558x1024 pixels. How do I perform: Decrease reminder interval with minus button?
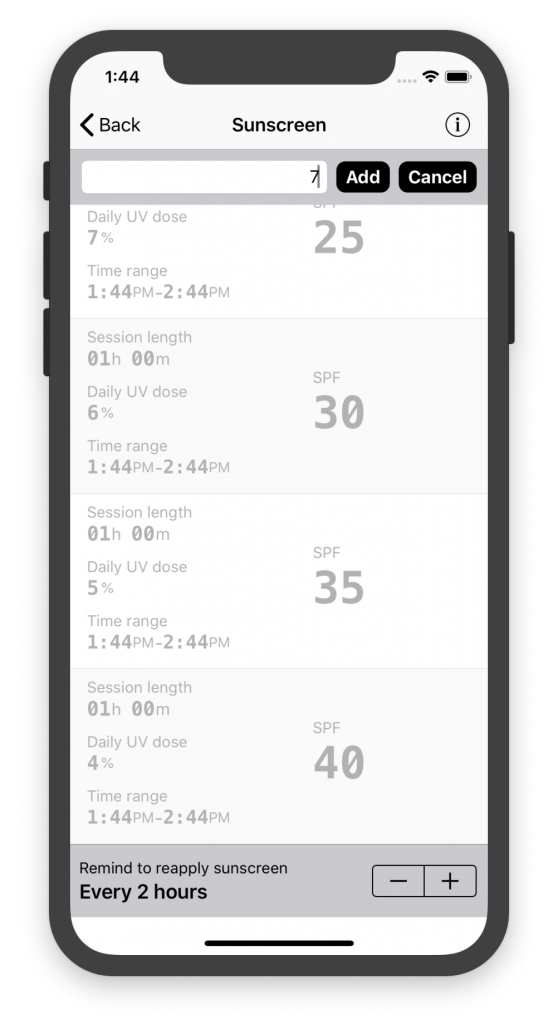coord(399,881)
